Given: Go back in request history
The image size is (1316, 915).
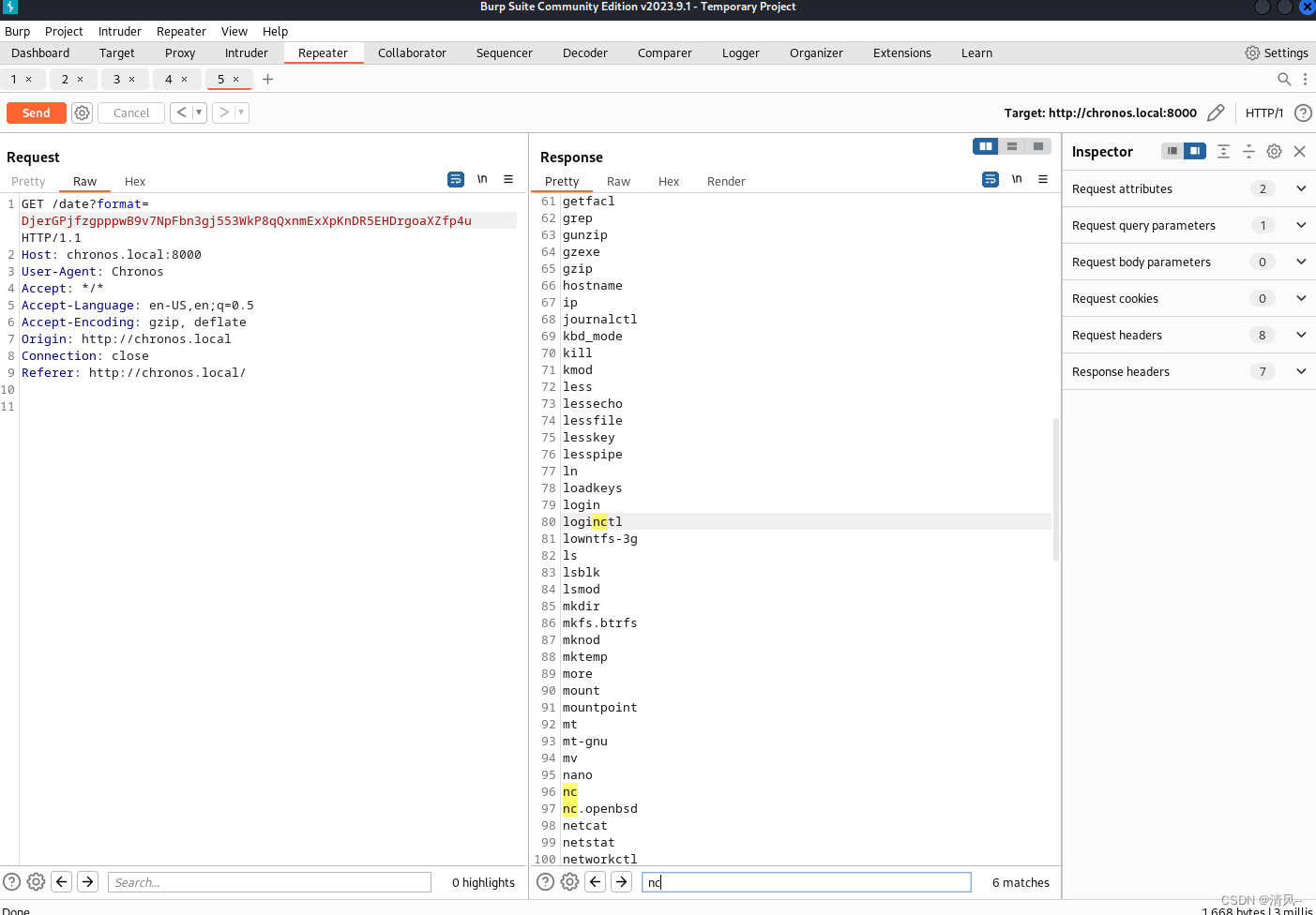Looking at the screenshot, I should point(181,112).
